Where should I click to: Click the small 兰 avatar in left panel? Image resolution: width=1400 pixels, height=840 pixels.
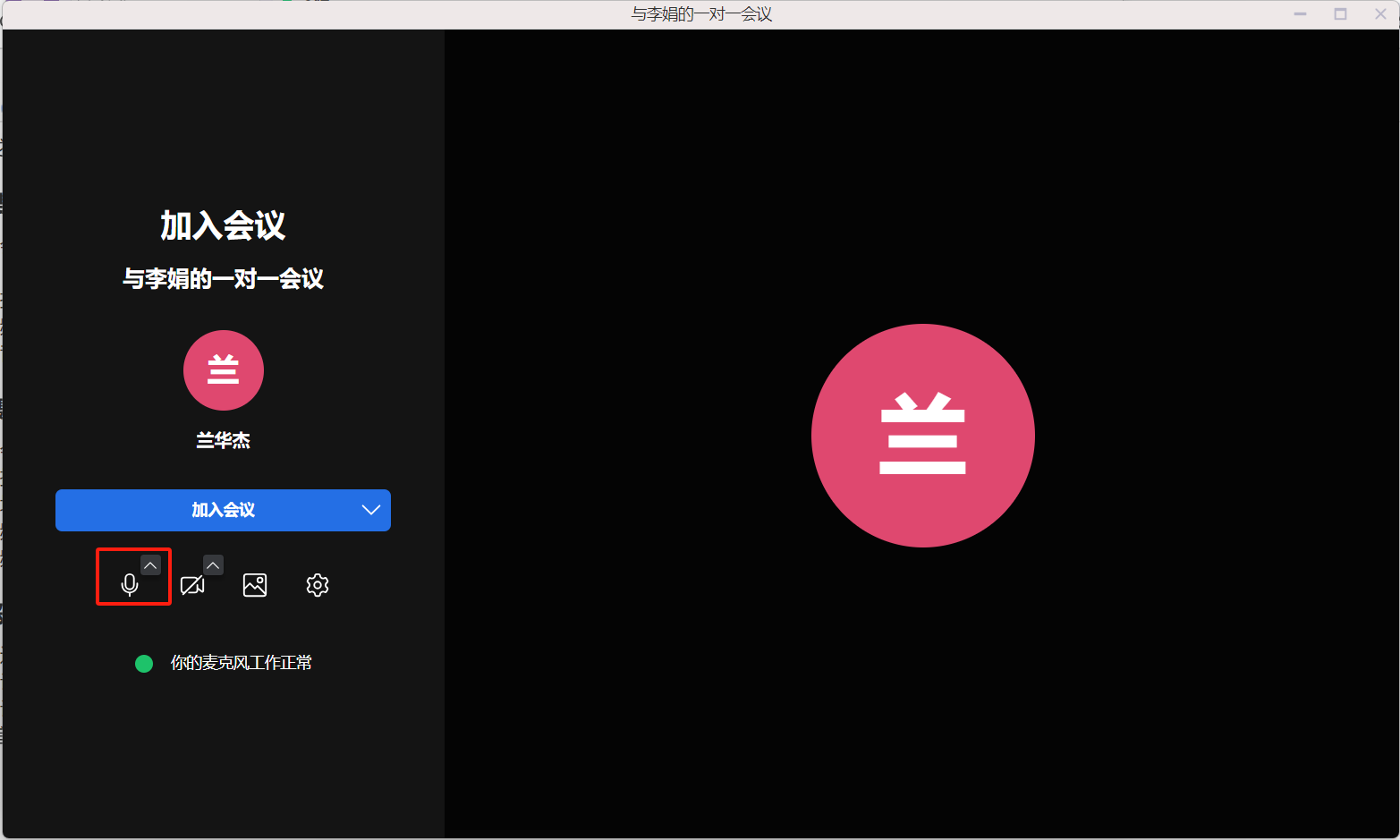pos(224,370)
